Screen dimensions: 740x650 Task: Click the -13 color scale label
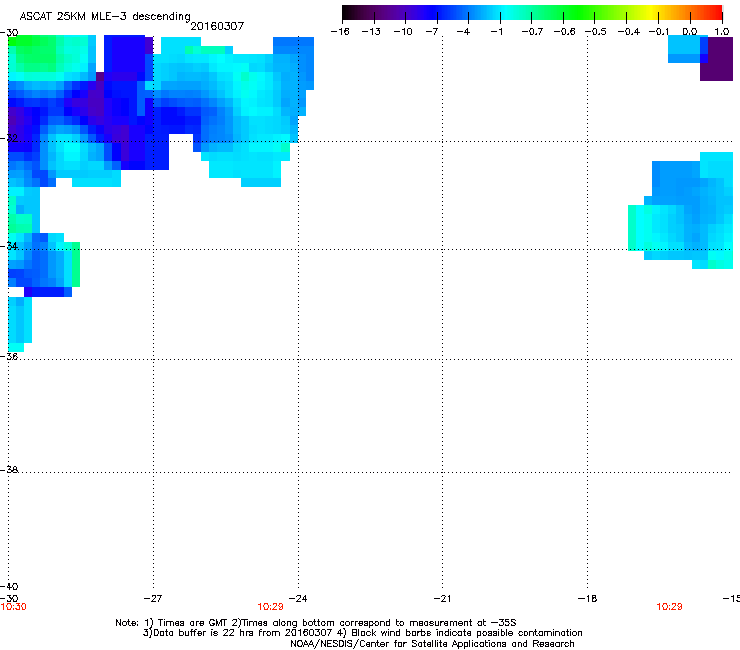(371, 32)
